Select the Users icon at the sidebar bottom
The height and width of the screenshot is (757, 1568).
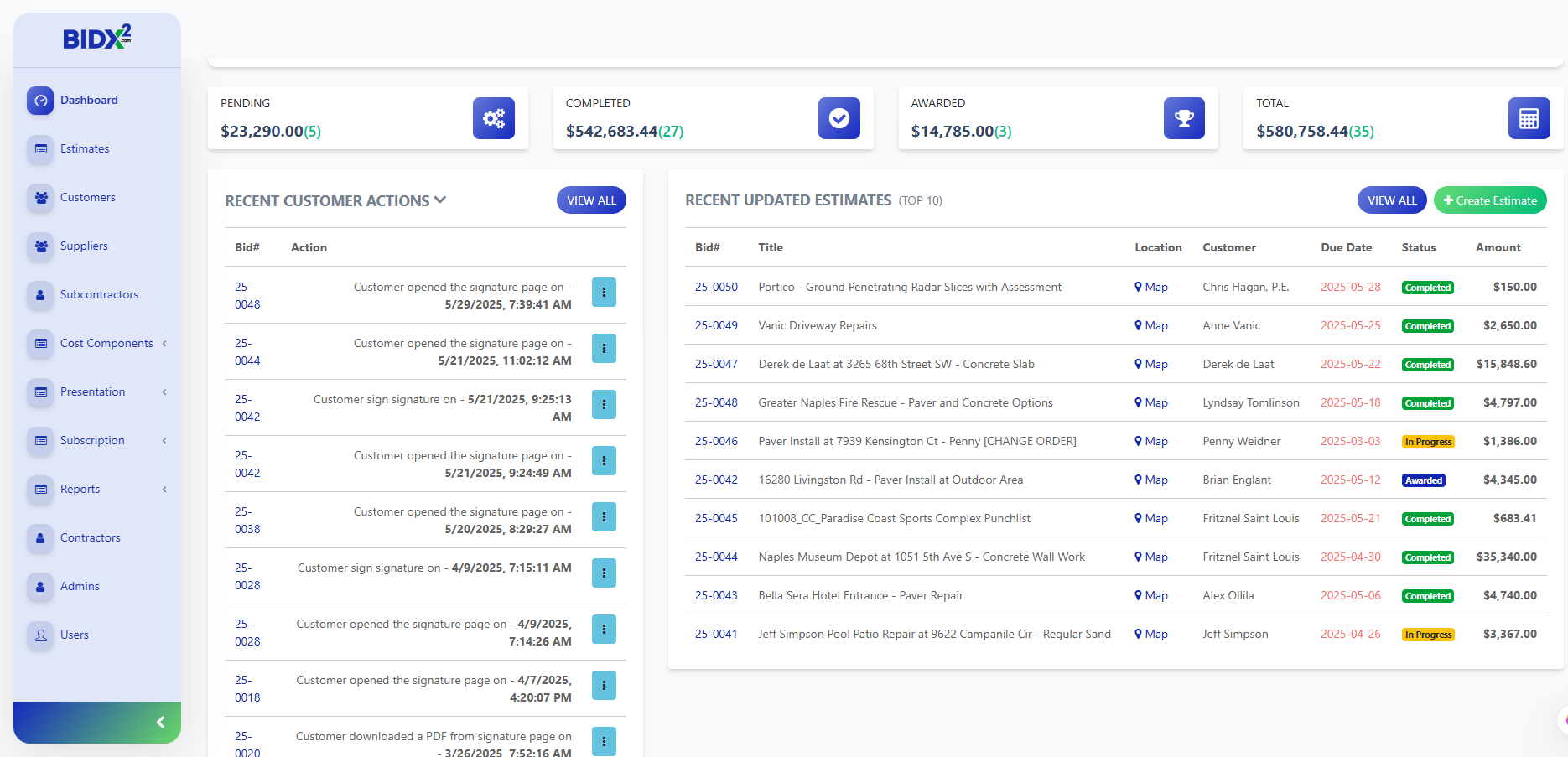[x=40, y=635]
